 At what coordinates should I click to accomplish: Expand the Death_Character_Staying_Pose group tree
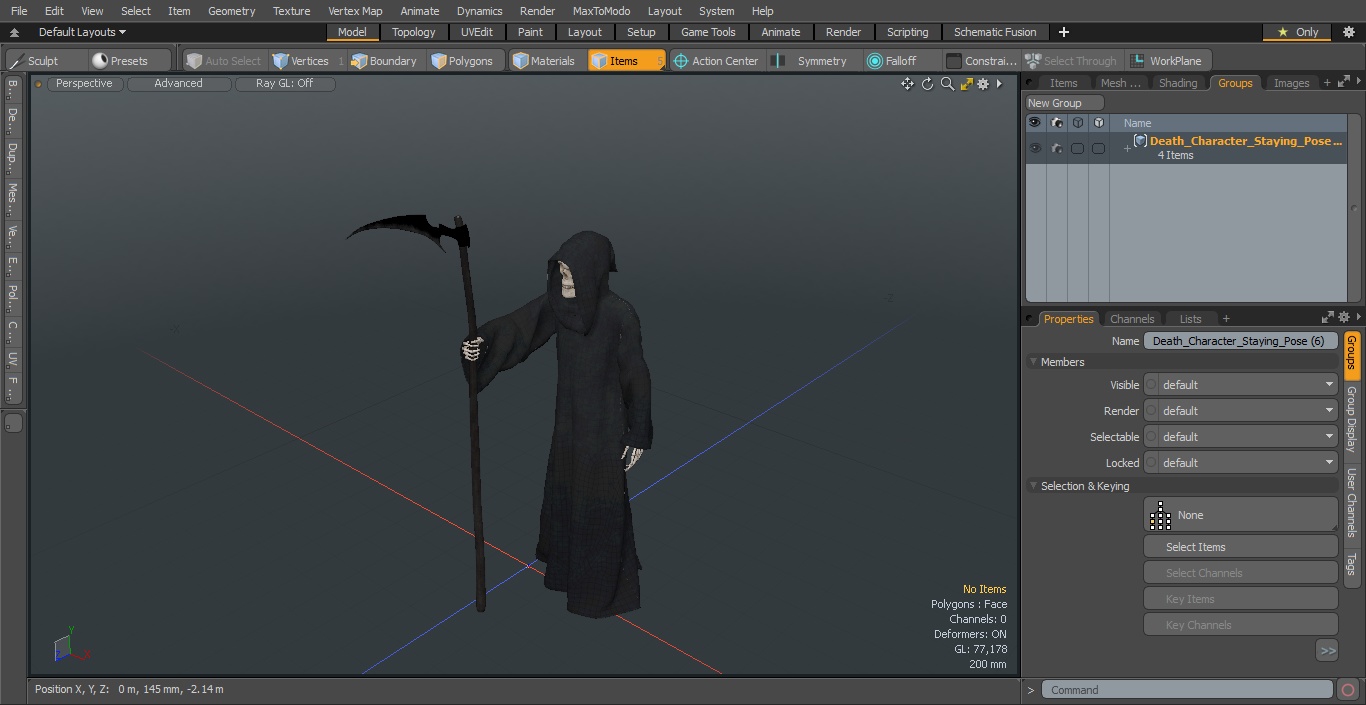[1127, 149]
